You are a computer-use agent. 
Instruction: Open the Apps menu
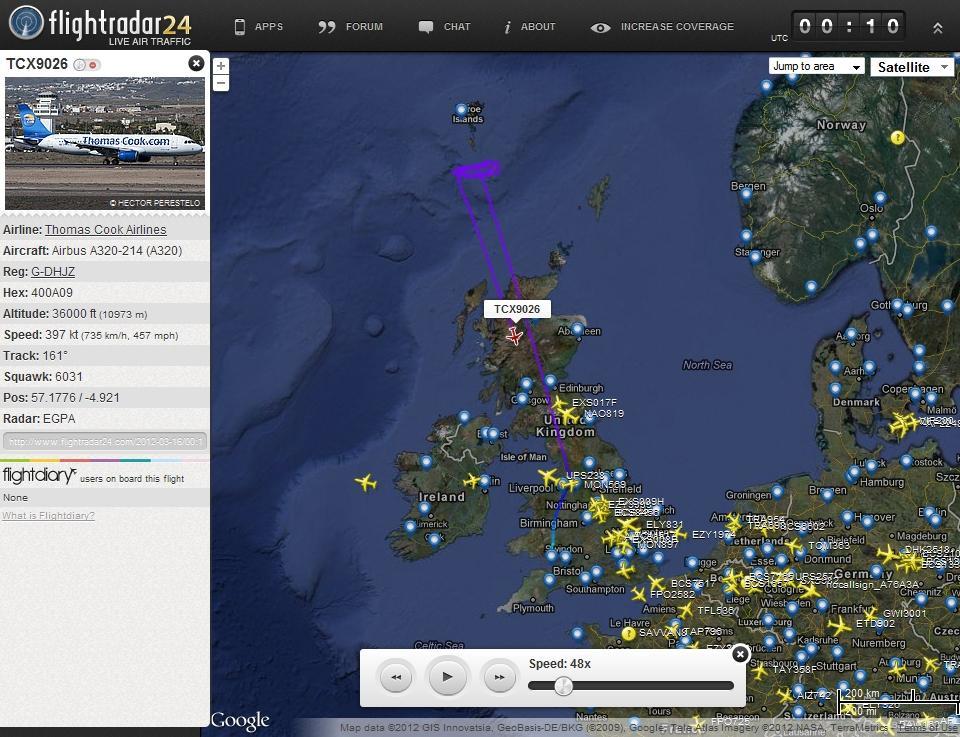[258, 27]
